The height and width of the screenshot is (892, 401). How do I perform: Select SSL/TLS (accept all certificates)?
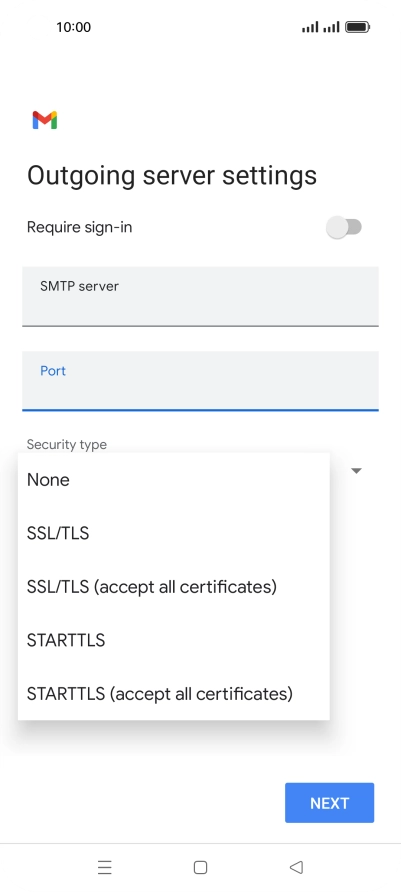[173, 587]
